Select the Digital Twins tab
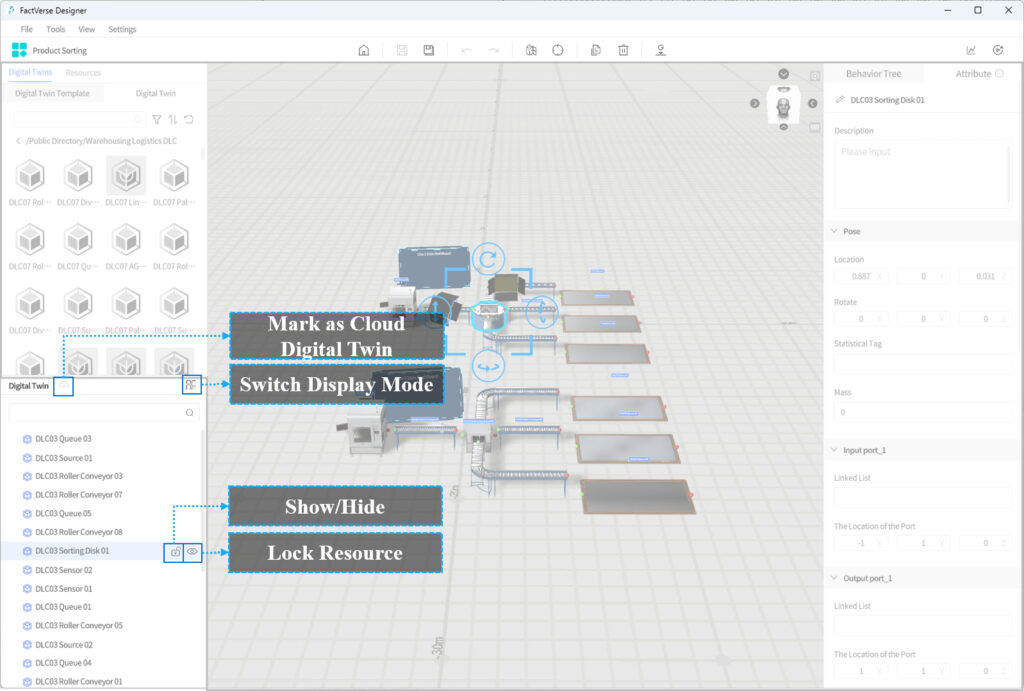1024x691 pixels. click(x=30, y=72)
